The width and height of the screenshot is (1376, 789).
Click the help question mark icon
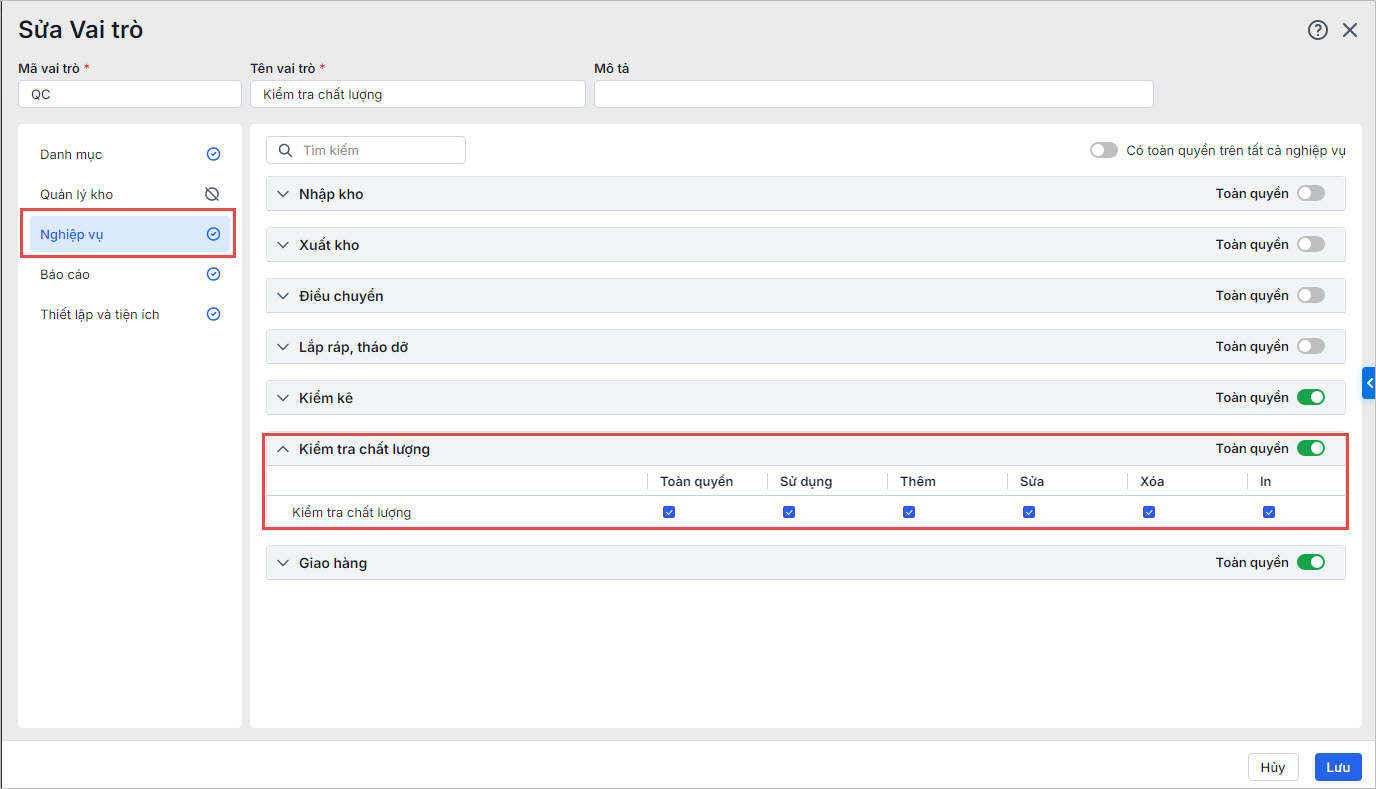pyautogui.click(x=1317, y=30)
